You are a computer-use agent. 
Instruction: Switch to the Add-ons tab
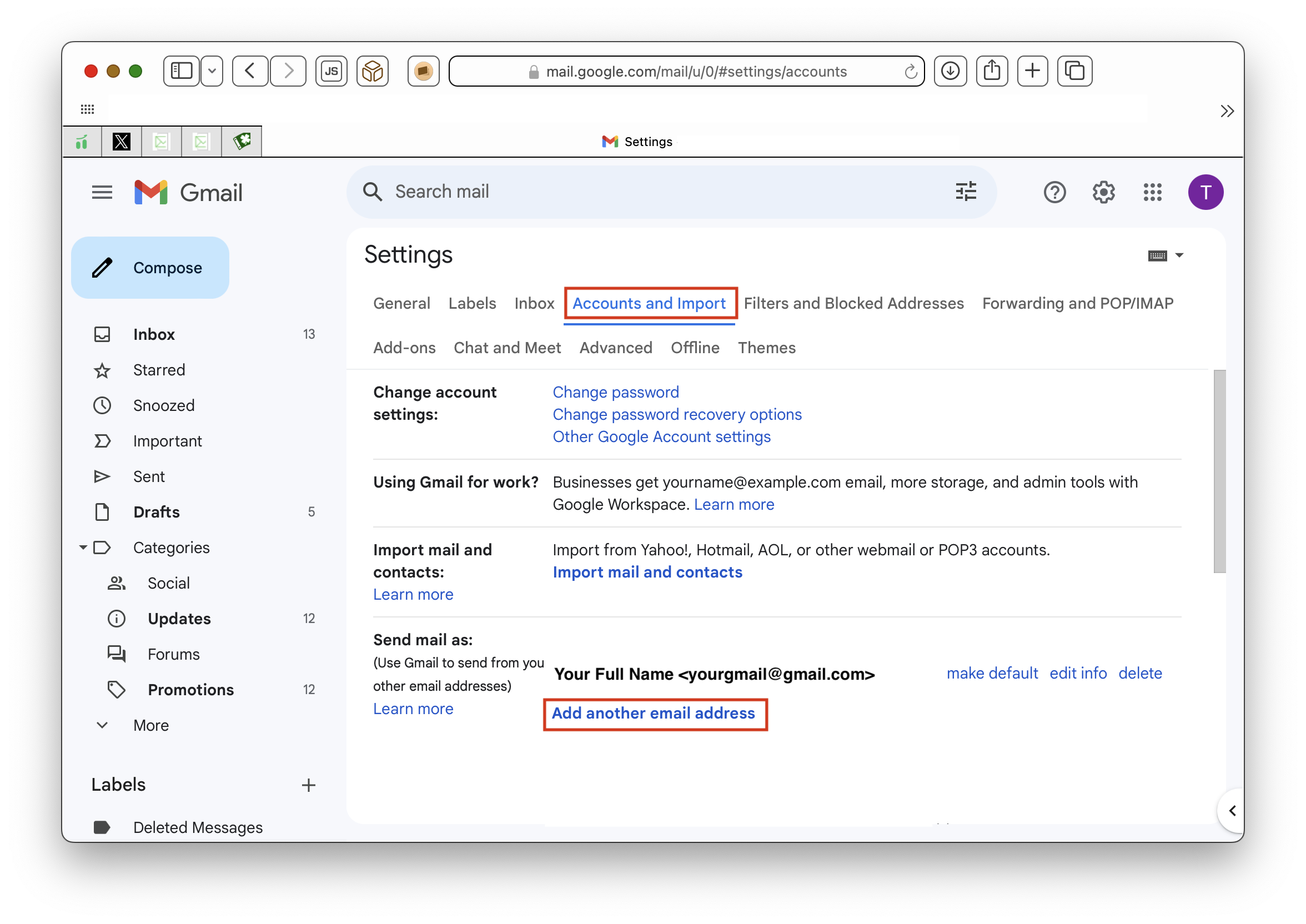[x=404, y=348]
